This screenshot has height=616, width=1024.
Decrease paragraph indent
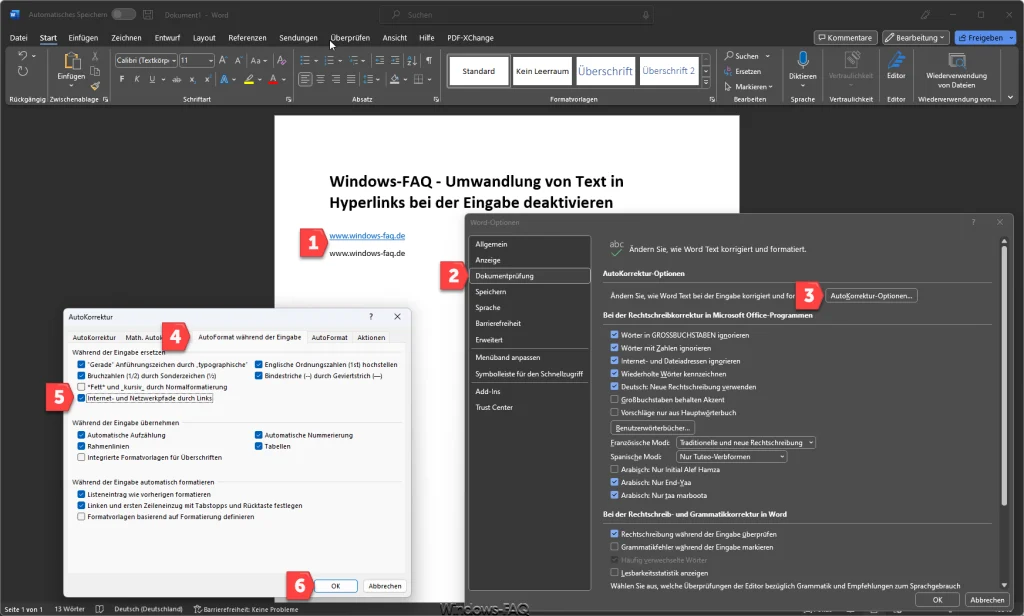(379, 60)
